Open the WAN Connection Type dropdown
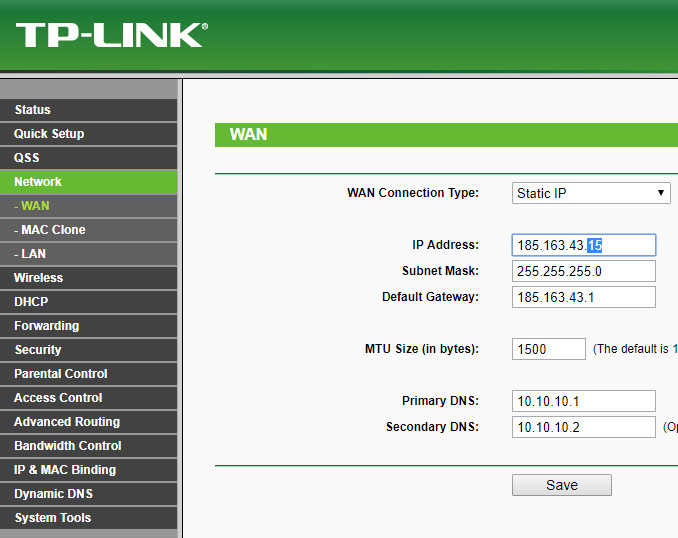The image size is (678, 538). coord(590,193)
